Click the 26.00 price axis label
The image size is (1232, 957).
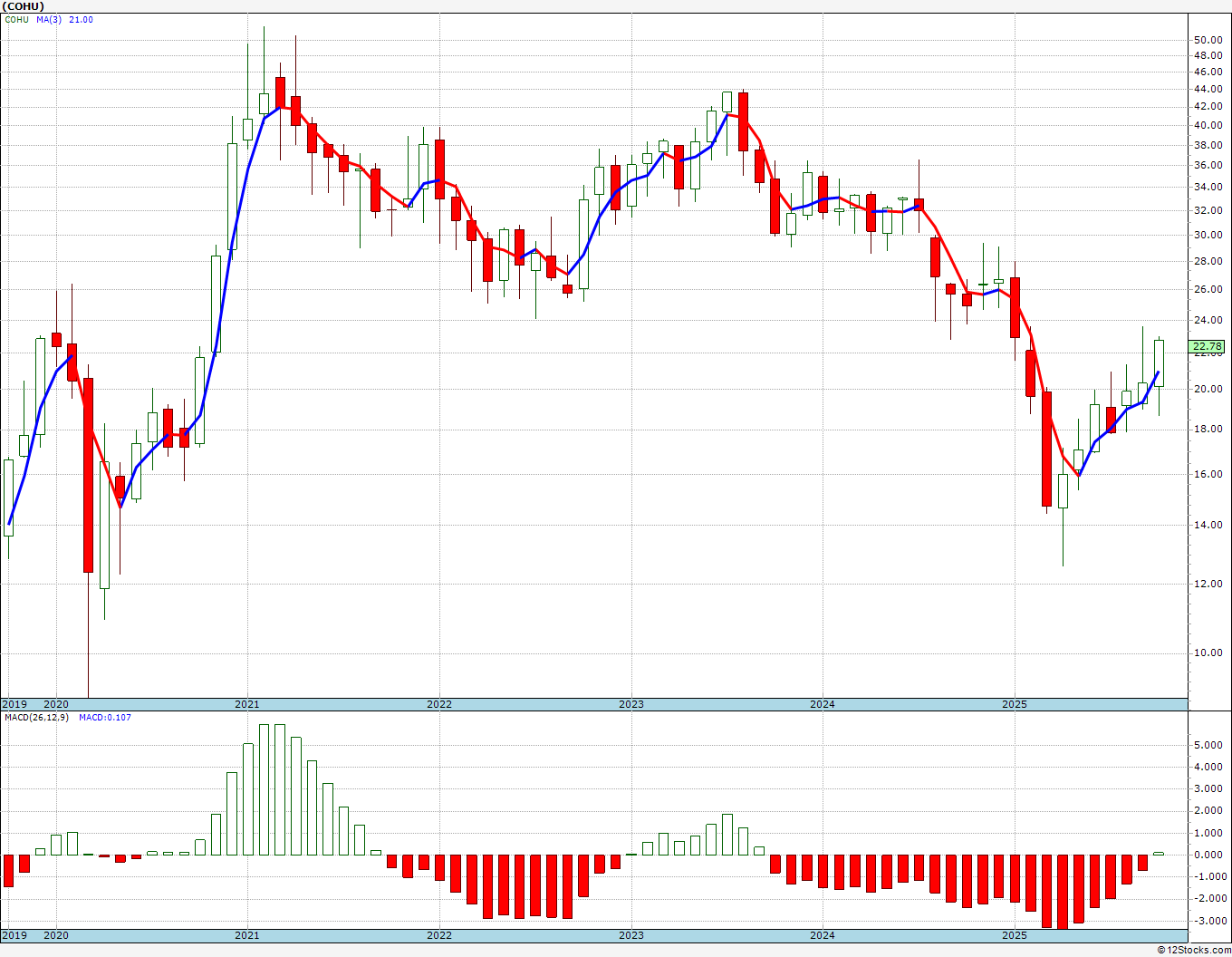click(1208, 289)
